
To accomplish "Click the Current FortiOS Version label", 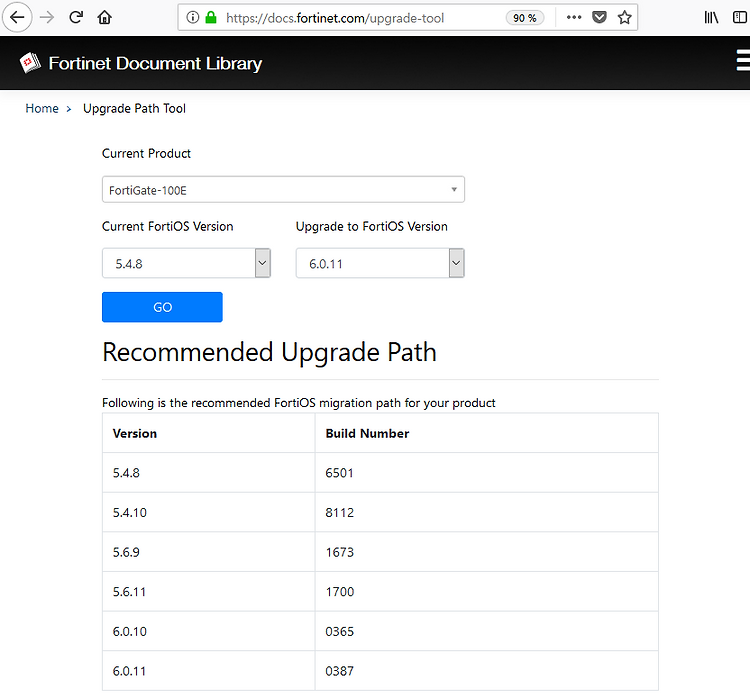I will 167,226.
